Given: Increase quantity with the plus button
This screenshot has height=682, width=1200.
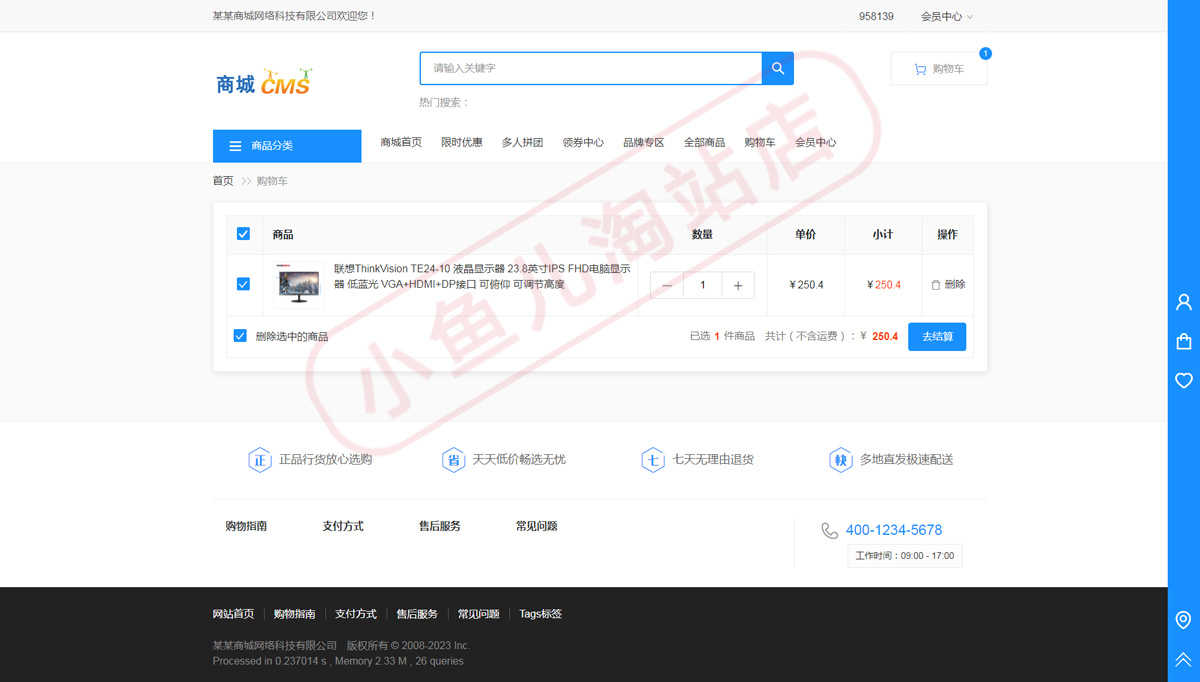Looking at the screenshot, I should (738, 285).
